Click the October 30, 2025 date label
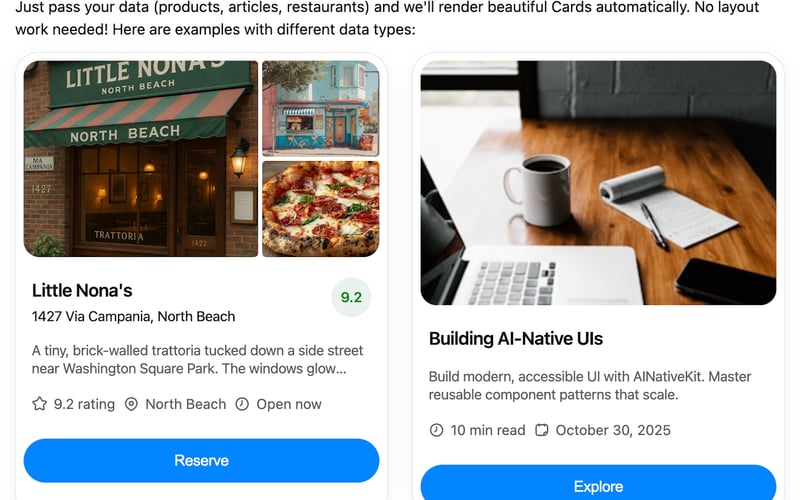The image size is (800, 500). [613, 430]
